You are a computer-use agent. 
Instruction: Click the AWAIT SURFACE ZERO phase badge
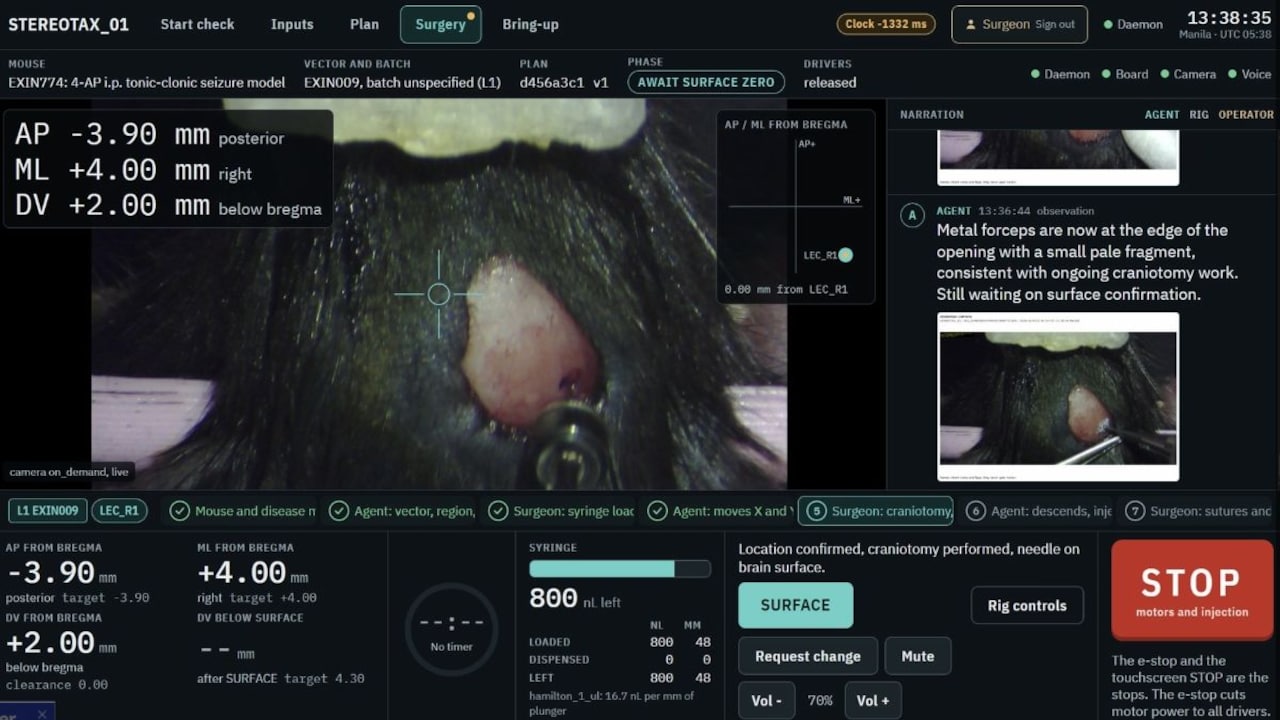706,82
